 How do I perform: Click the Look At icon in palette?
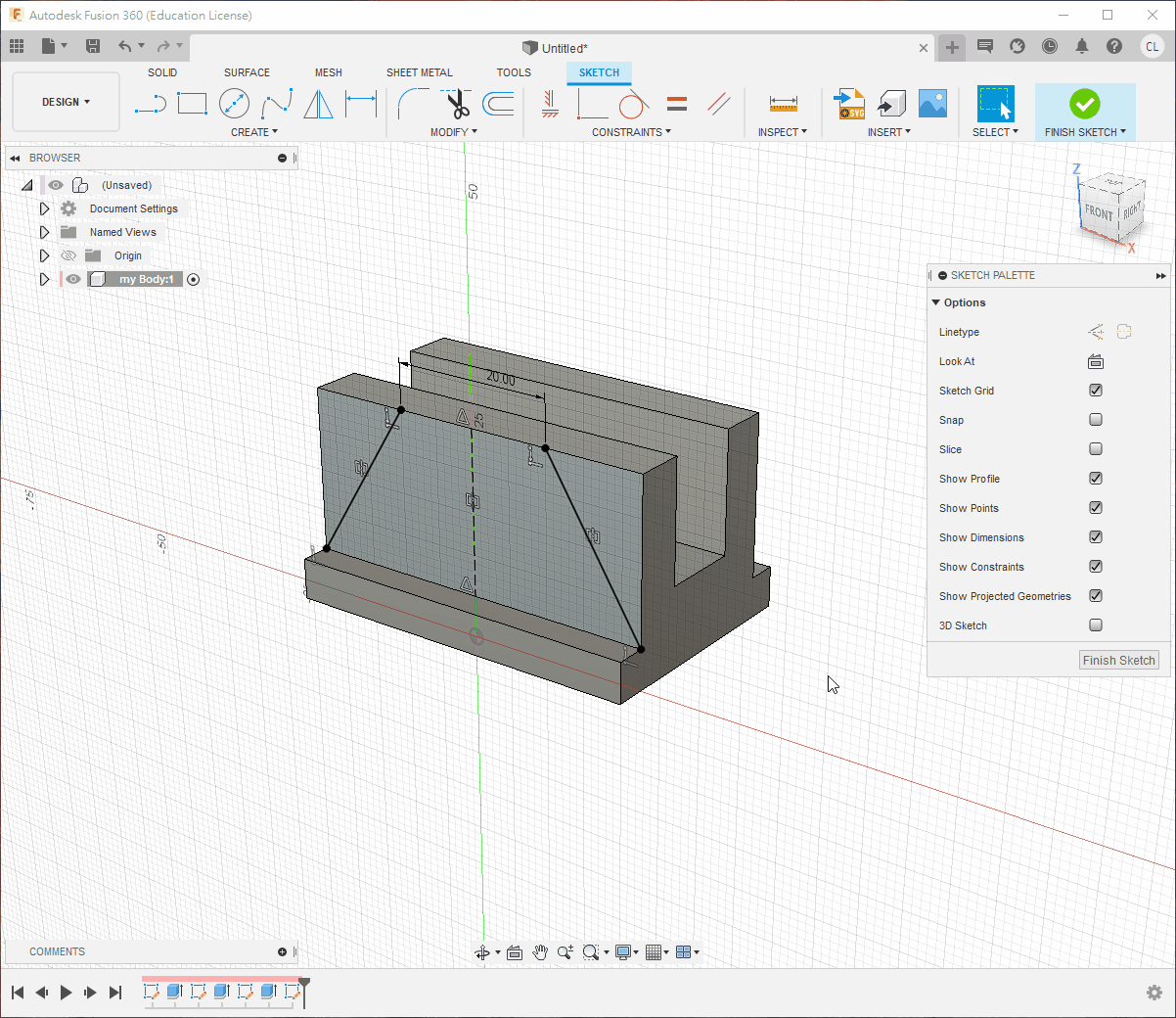point(1096,361)
